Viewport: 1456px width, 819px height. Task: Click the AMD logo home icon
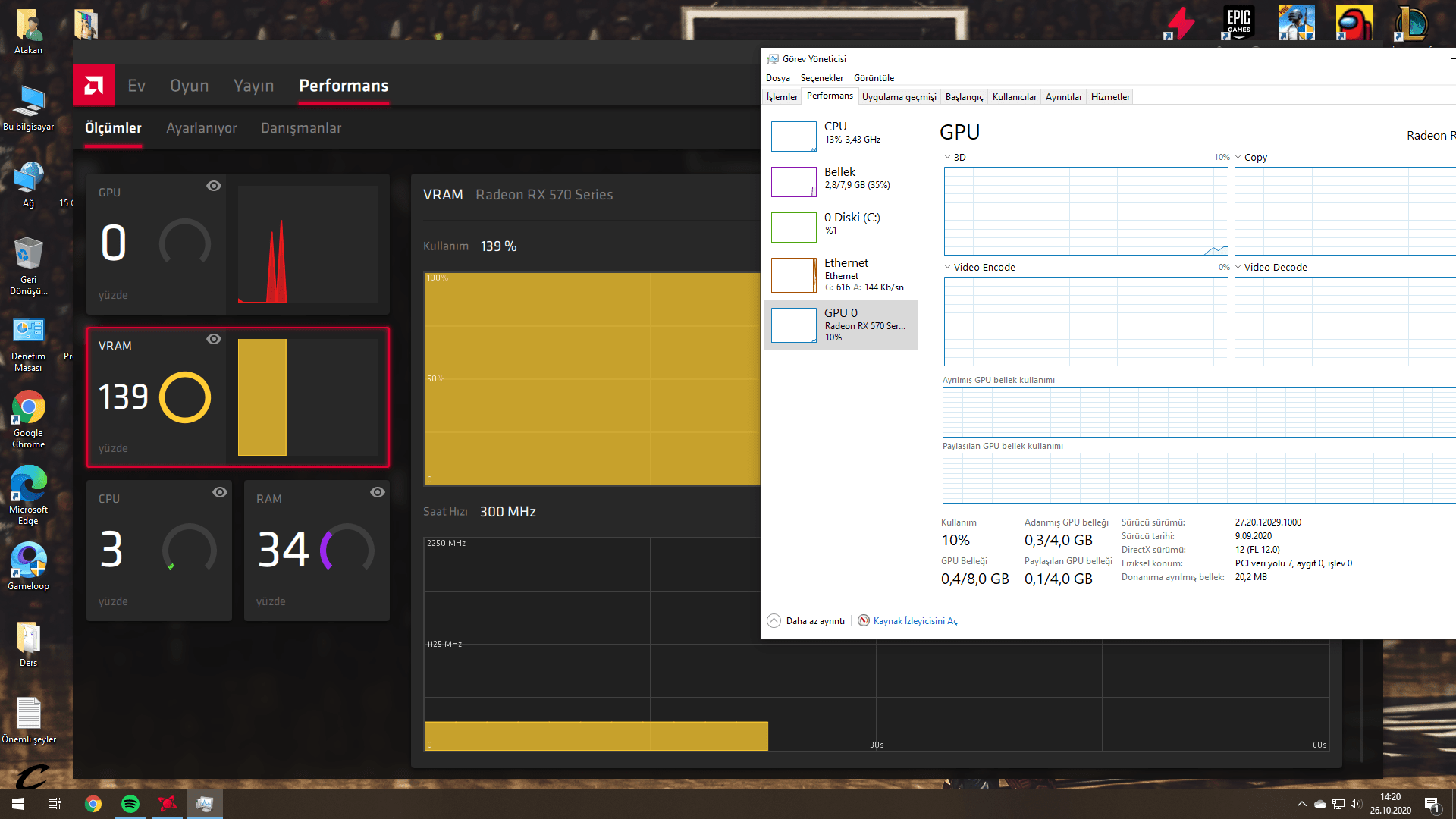coord(94,86)
